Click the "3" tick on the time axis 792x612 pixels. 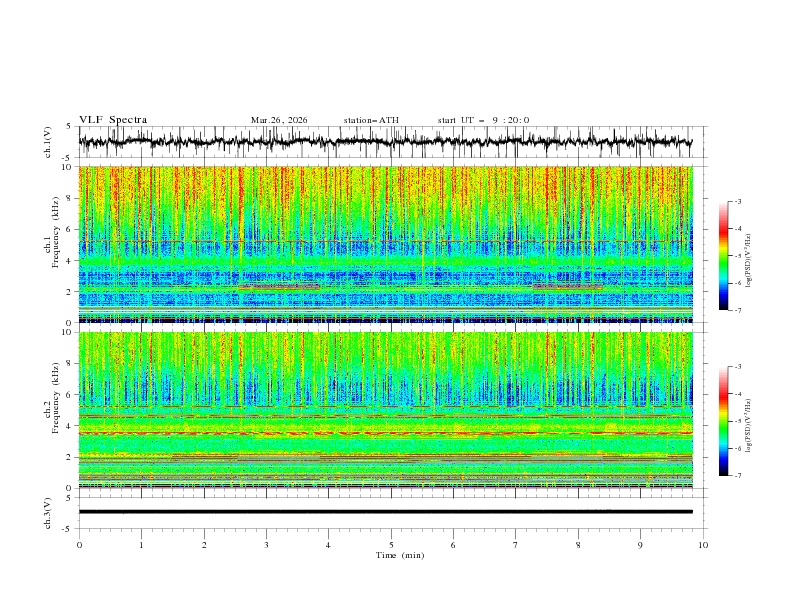tap(266, 545)
